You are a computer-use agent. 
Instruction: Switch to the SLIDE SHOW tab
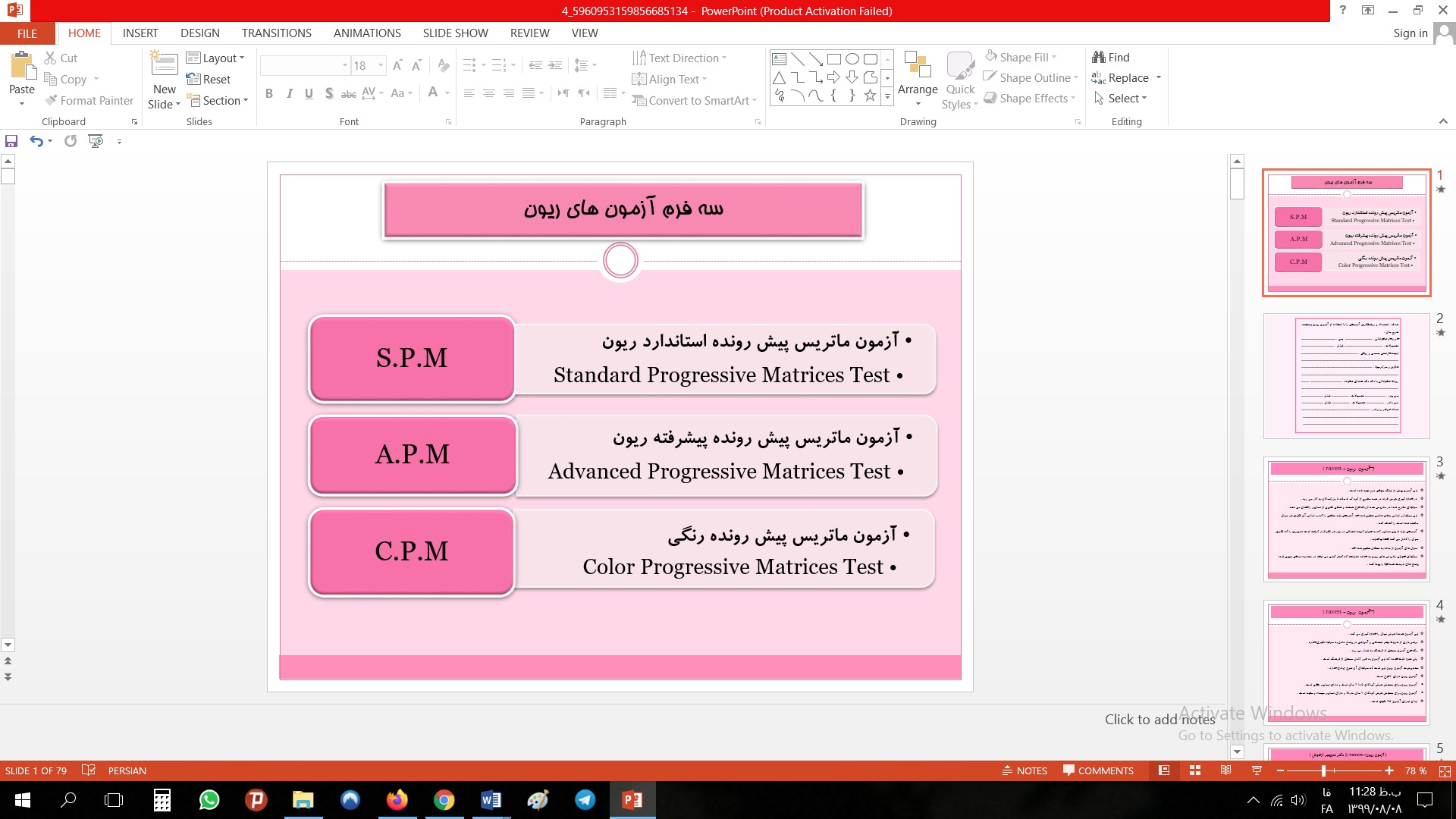click(455, 33)
